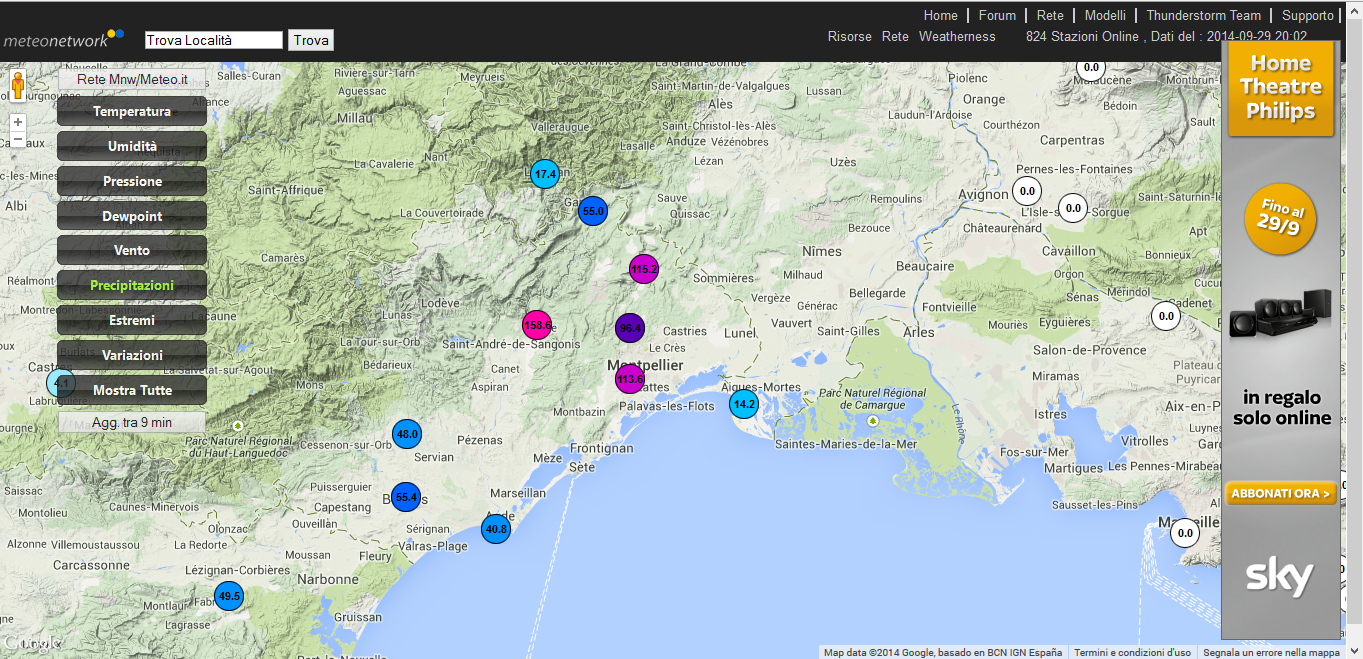
Task: Open the Rete link beside Risorse
Action: (x=895, y=36)
